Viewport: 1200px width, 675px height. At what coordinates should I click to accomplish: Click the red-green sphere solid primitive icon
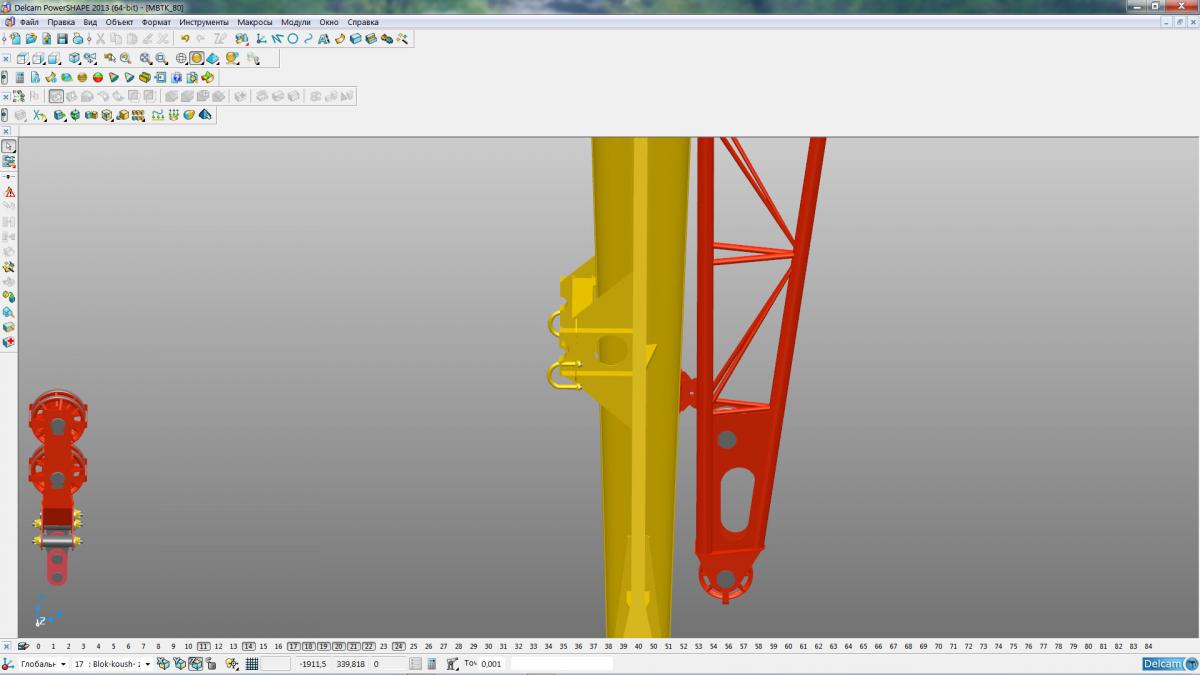click(x=98, y=77)
